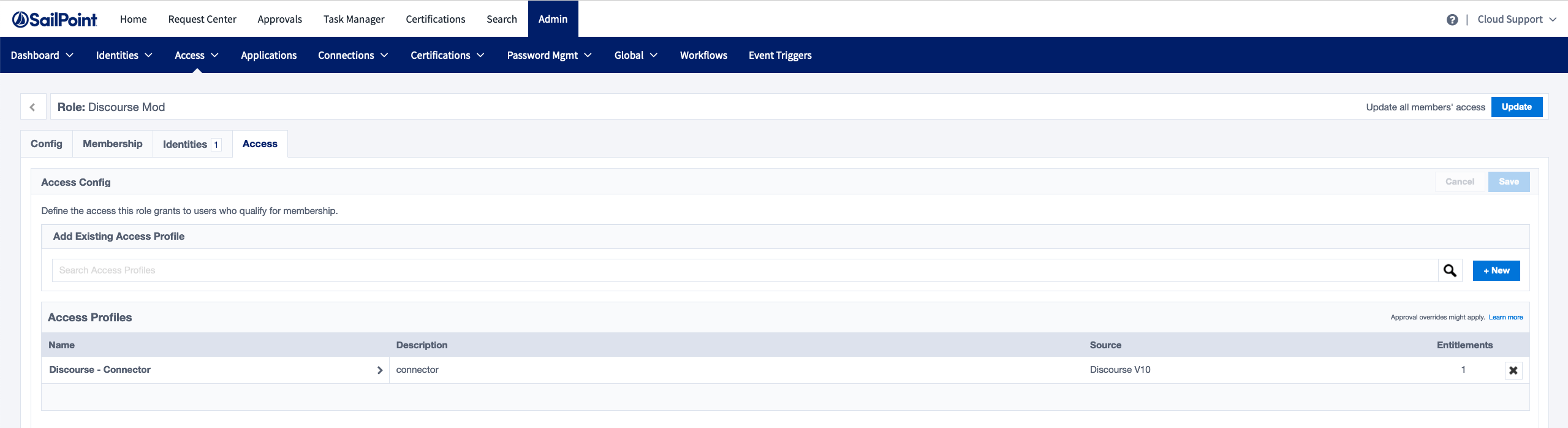Click the Search Access Profiles field
Image resolution: width=1568 pixels, height=428 pixels.
tap(744, 270)
